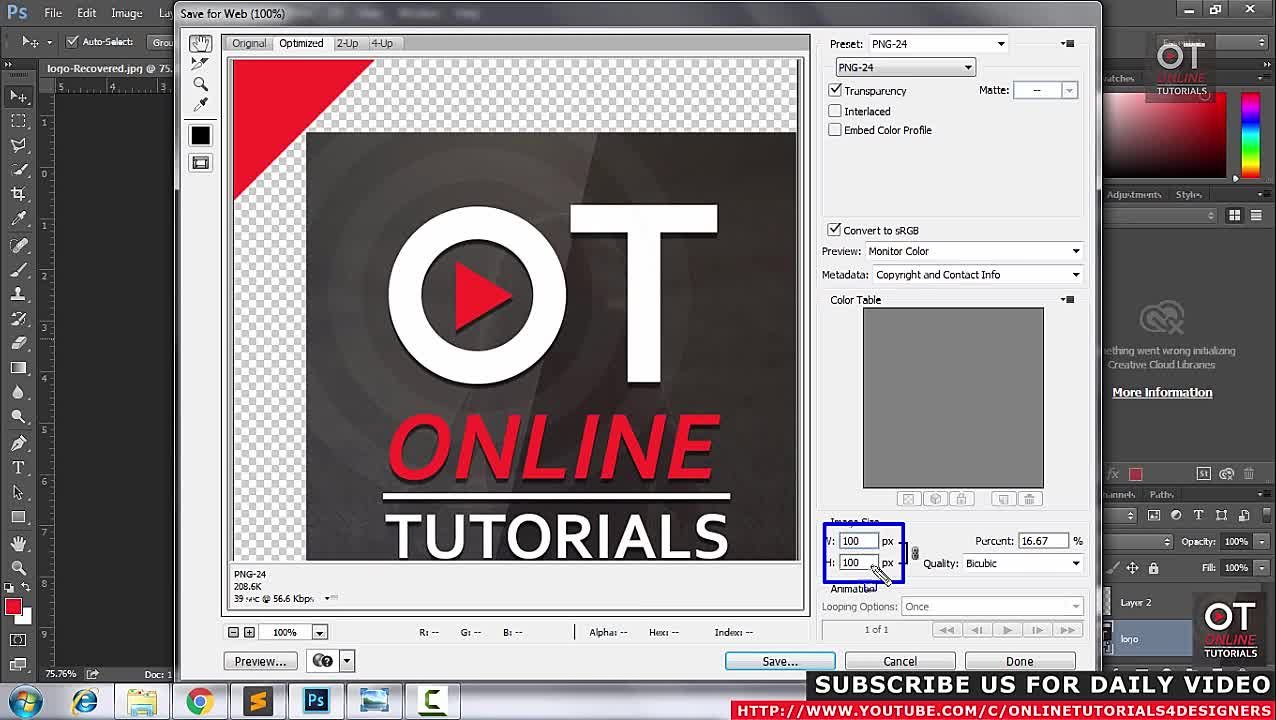Select the Blur tool
This screenshot has width=1276, height=720.
point(19,393)
